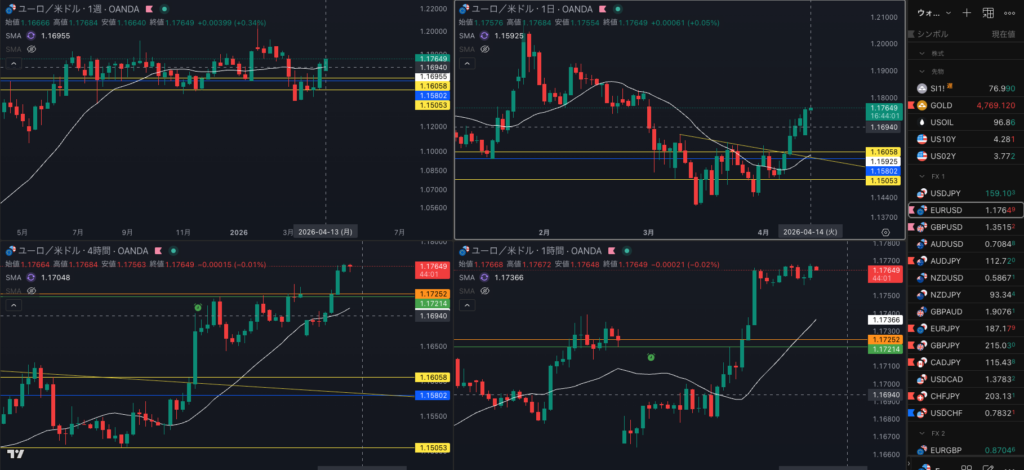Screen dimensions: 1024x470
Task: Toggle hidden SMA eye icon on 1-hour chart
Action: [x=484, y=290]
